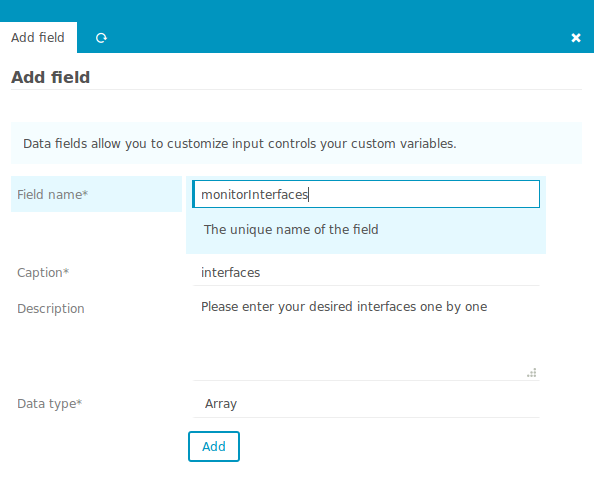The width and height of the screenshot is (594, 501).
Task: Grab the Description textarea resize handle
Action: click(x=531, y=373)
